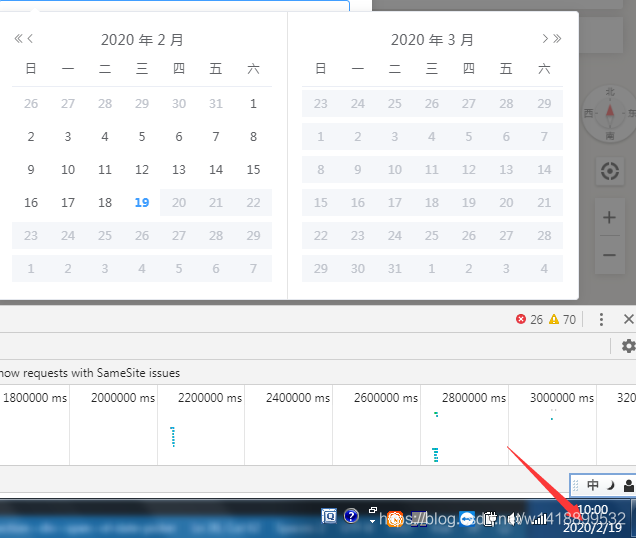The width and height of the screenshot is (636, 538).
Task: Click the IME moon icon
Action: pyautogui.click(x=610, y=485)
